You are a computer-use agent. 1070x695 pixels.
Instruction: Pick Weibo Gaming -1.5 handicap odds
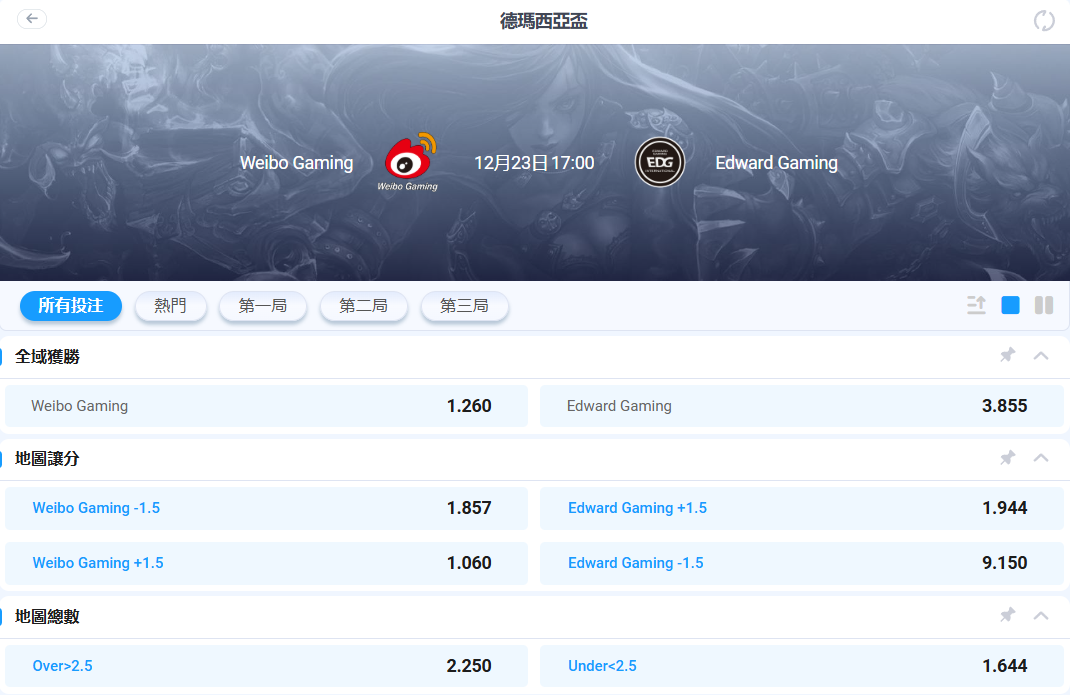[x=266, y=508]
